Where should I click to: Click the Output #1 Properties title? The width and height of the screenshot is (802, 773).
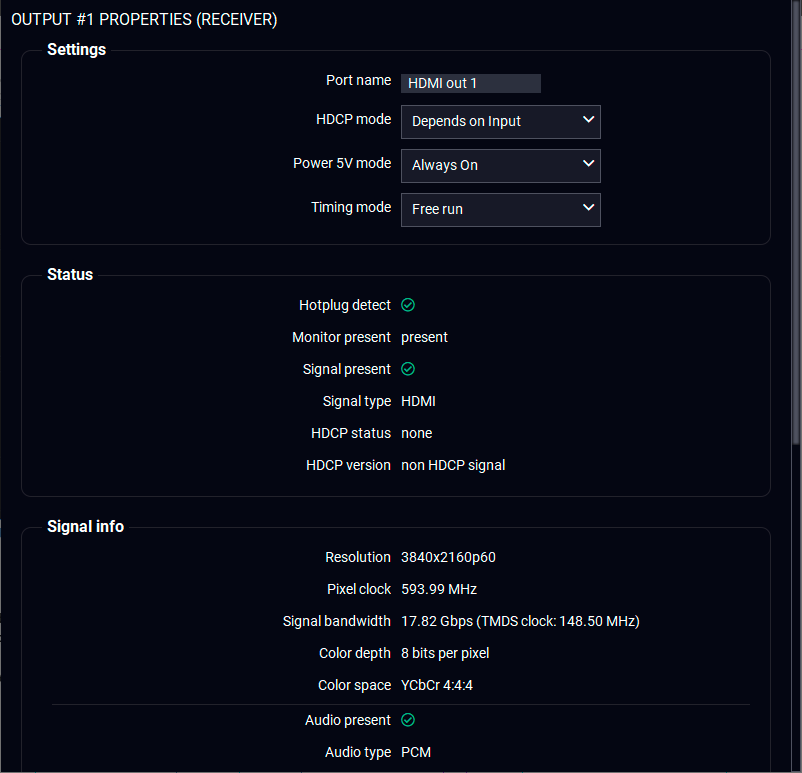click(144, 19)
